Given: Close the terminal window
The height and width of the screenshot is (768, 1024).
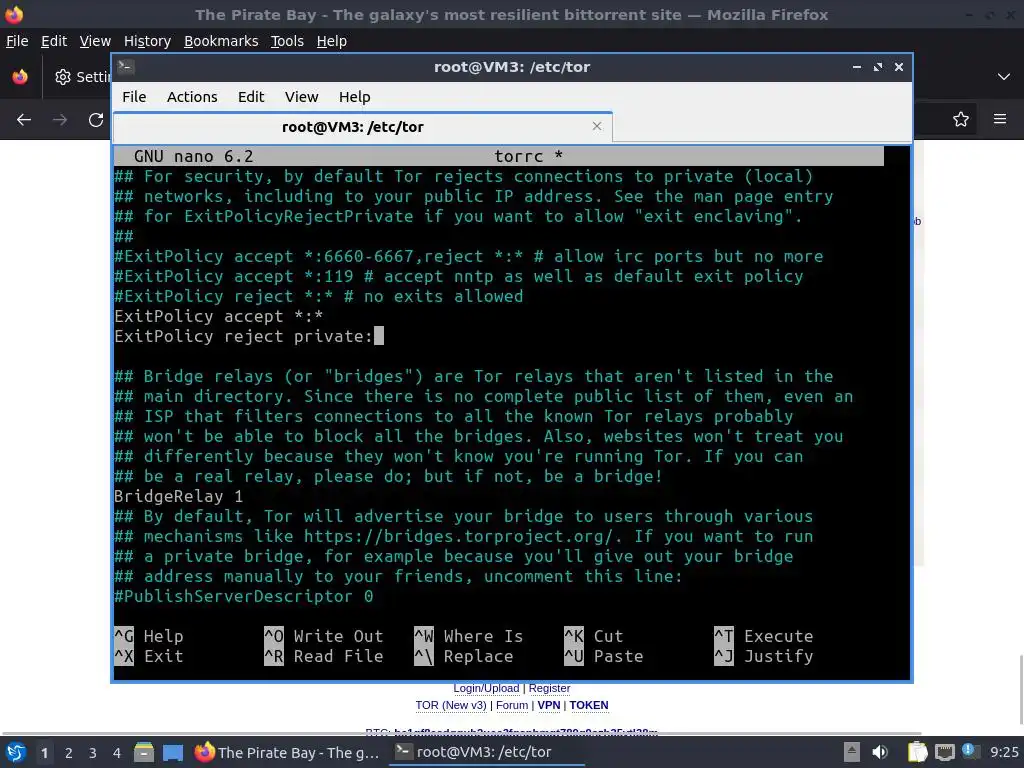Looking at the screenshot, I should (x=899, y=67).
